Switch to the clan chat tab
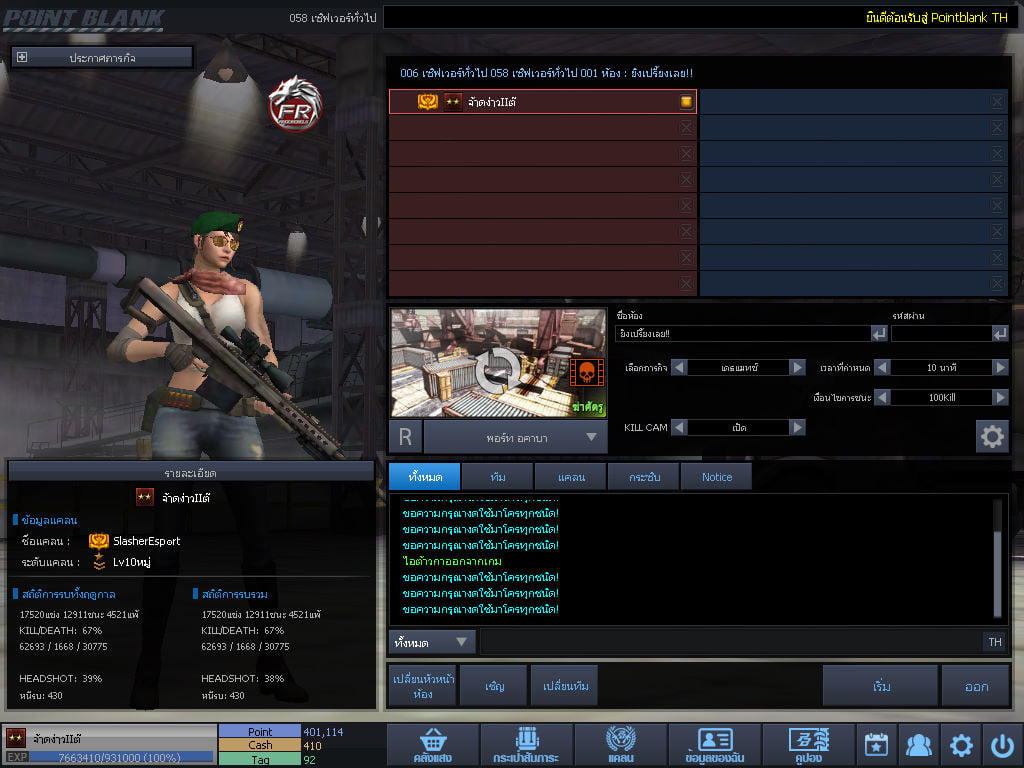Image resolution: width=1024 pixels, height=768 pixels. [570, 477]
